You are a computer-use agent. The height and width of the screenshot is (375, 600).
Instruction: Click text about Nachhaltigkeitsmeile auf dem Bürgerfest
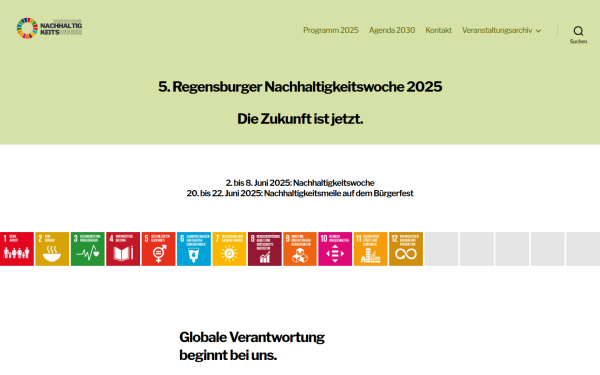[x=300, y=193]
